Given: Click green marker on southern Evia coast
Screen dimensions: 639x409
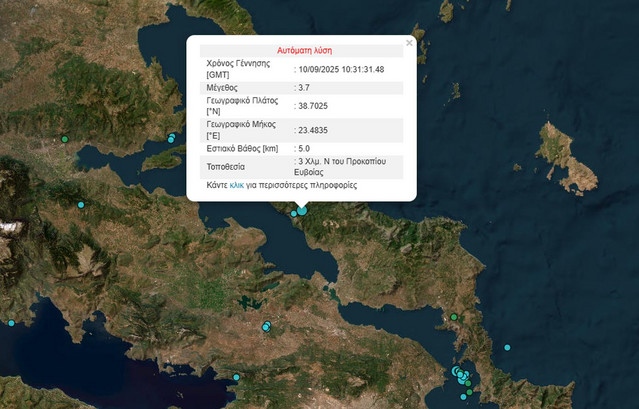Looking at the screenshot, I should pos(454,317).
